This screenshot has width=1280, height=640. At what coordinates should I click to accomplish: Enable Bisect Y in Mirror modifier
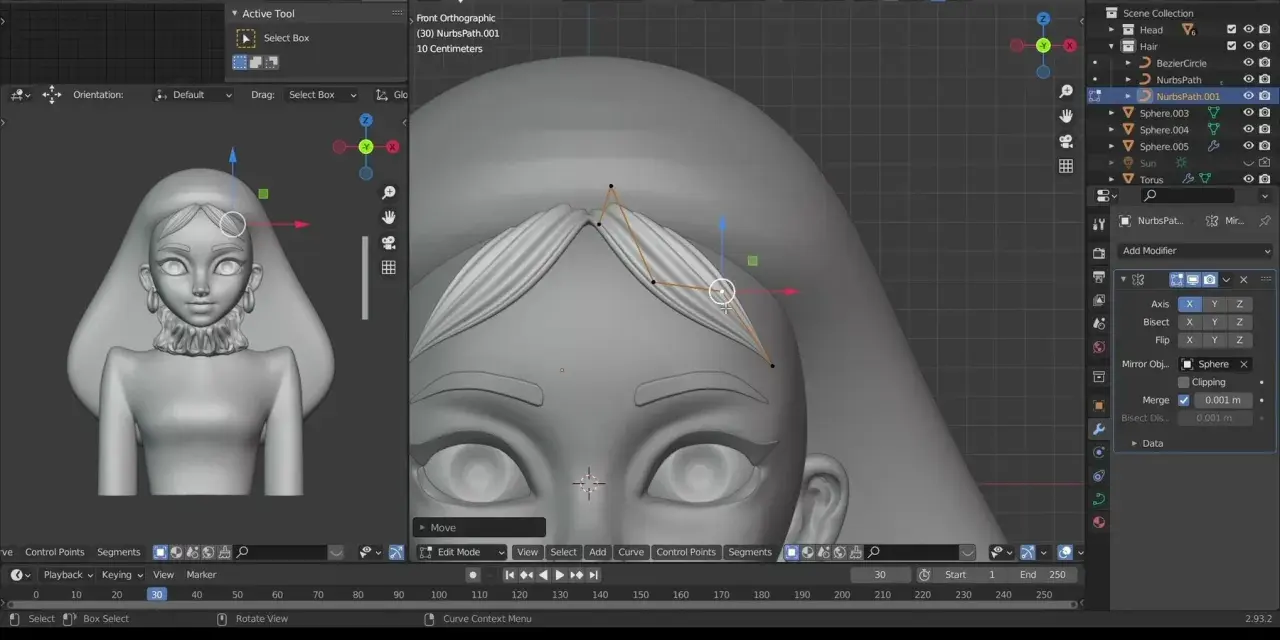tap(1214, 322)
